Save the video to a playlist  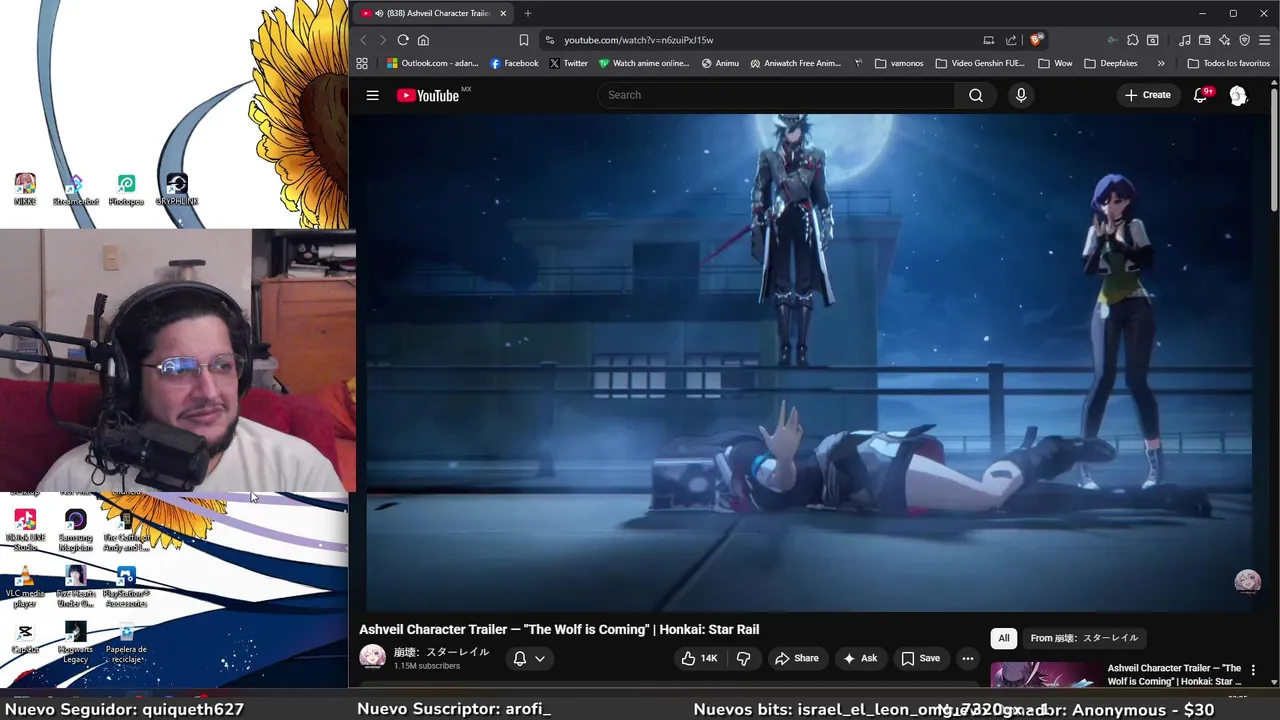(920, 658)
